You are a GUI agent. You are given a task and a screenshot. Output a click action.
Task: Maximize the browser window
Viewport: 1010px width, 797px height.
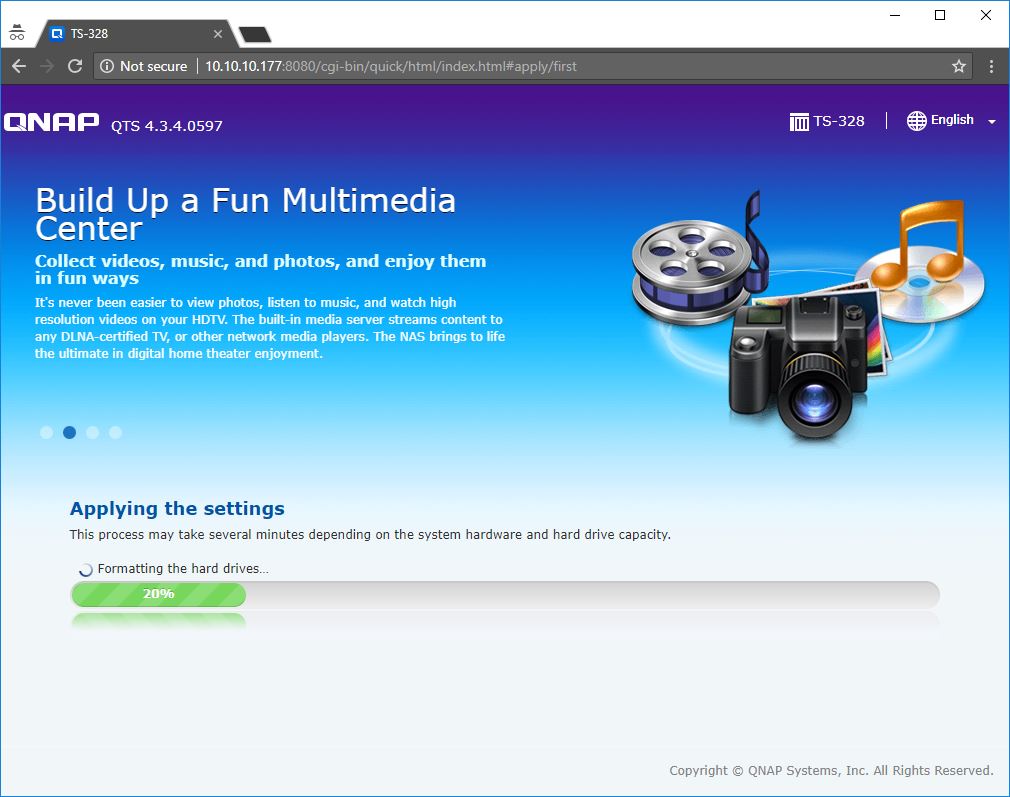pyautogui.click(x=940, y=15)
